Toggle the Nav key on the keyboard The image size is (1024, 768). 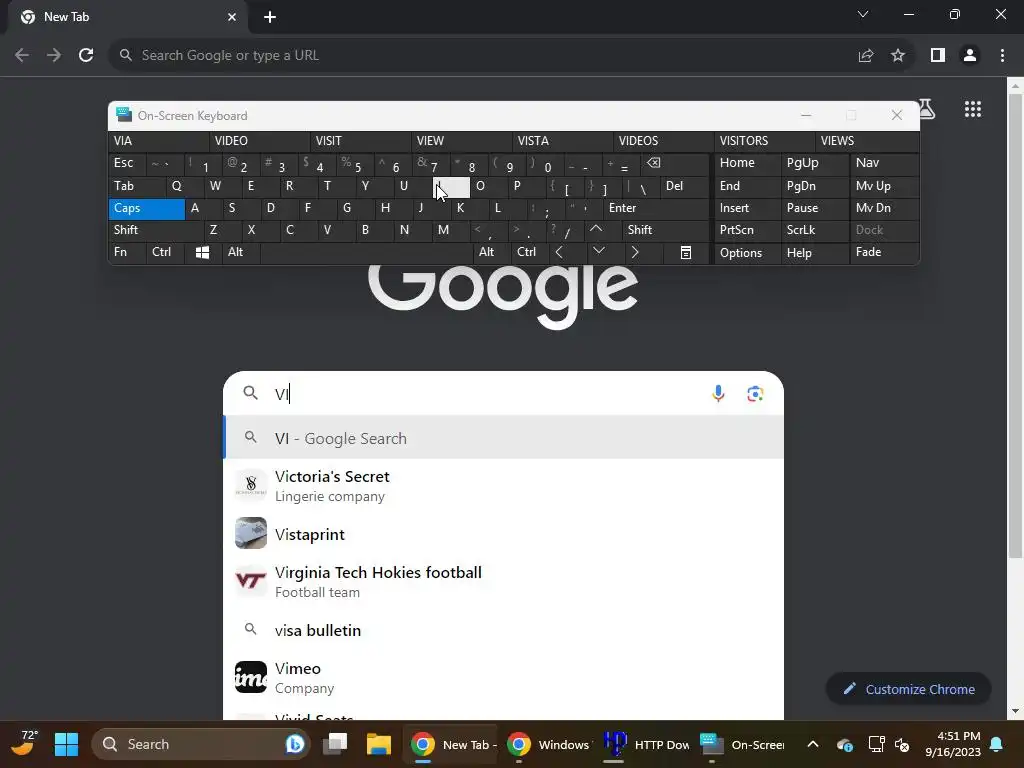[884, 163]
